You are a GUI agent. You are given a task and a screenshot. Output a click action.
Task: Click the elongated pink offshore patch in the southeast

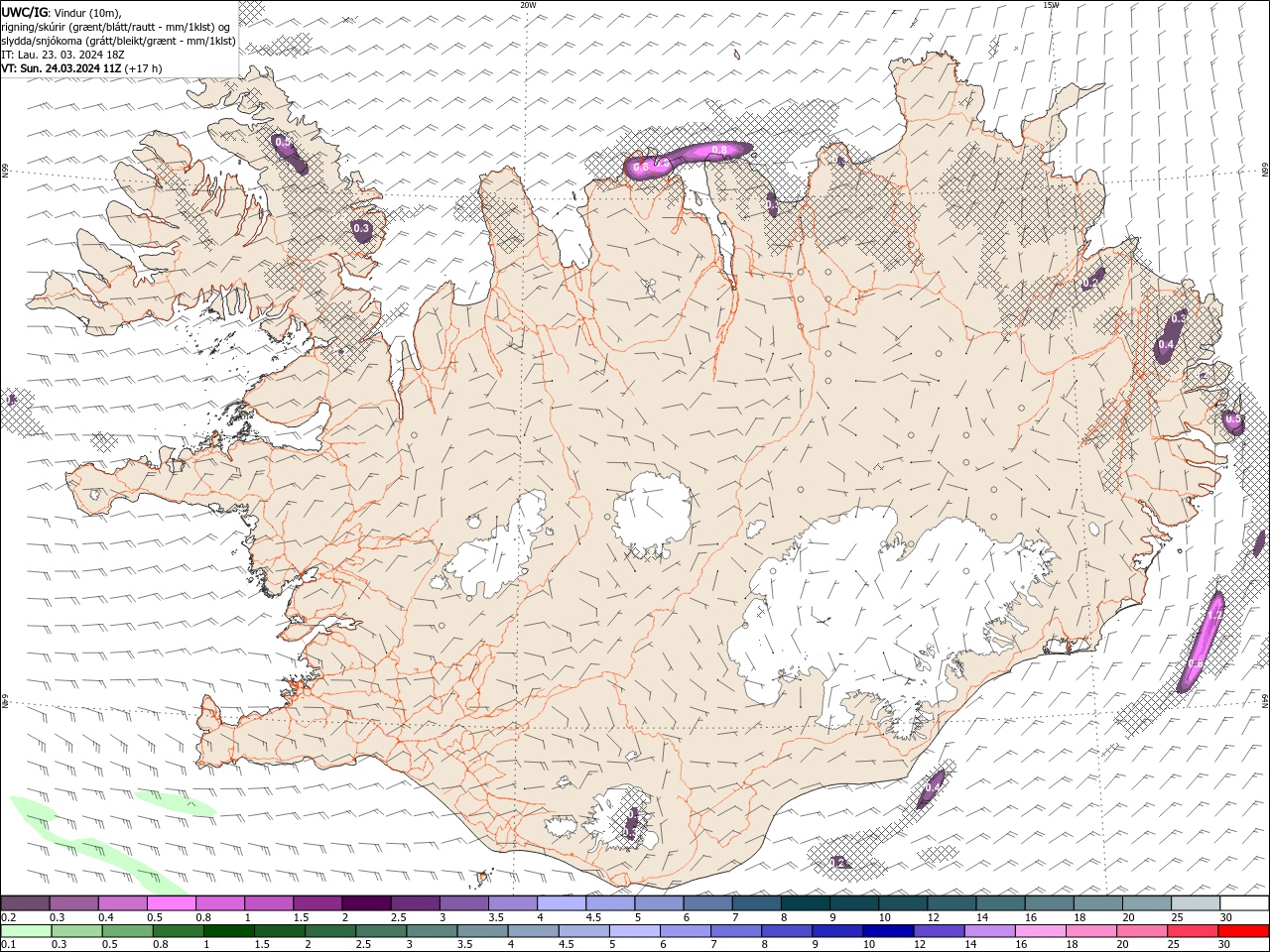tap(1201, 641)
